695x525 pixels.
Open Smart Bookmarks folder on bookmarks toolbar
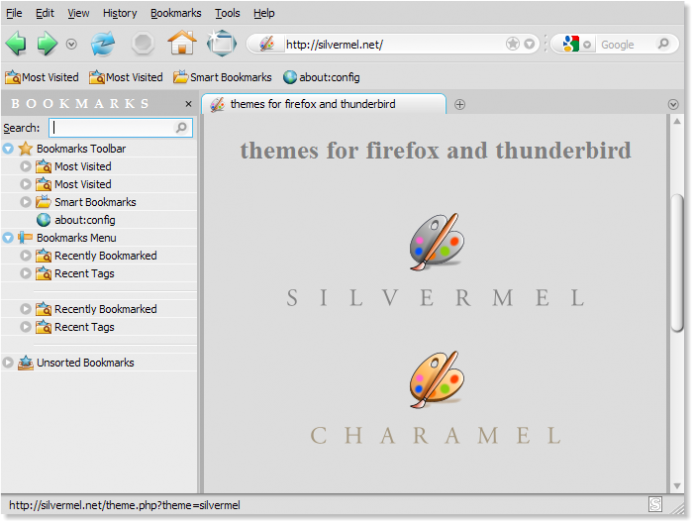click(x=222, y=77)
